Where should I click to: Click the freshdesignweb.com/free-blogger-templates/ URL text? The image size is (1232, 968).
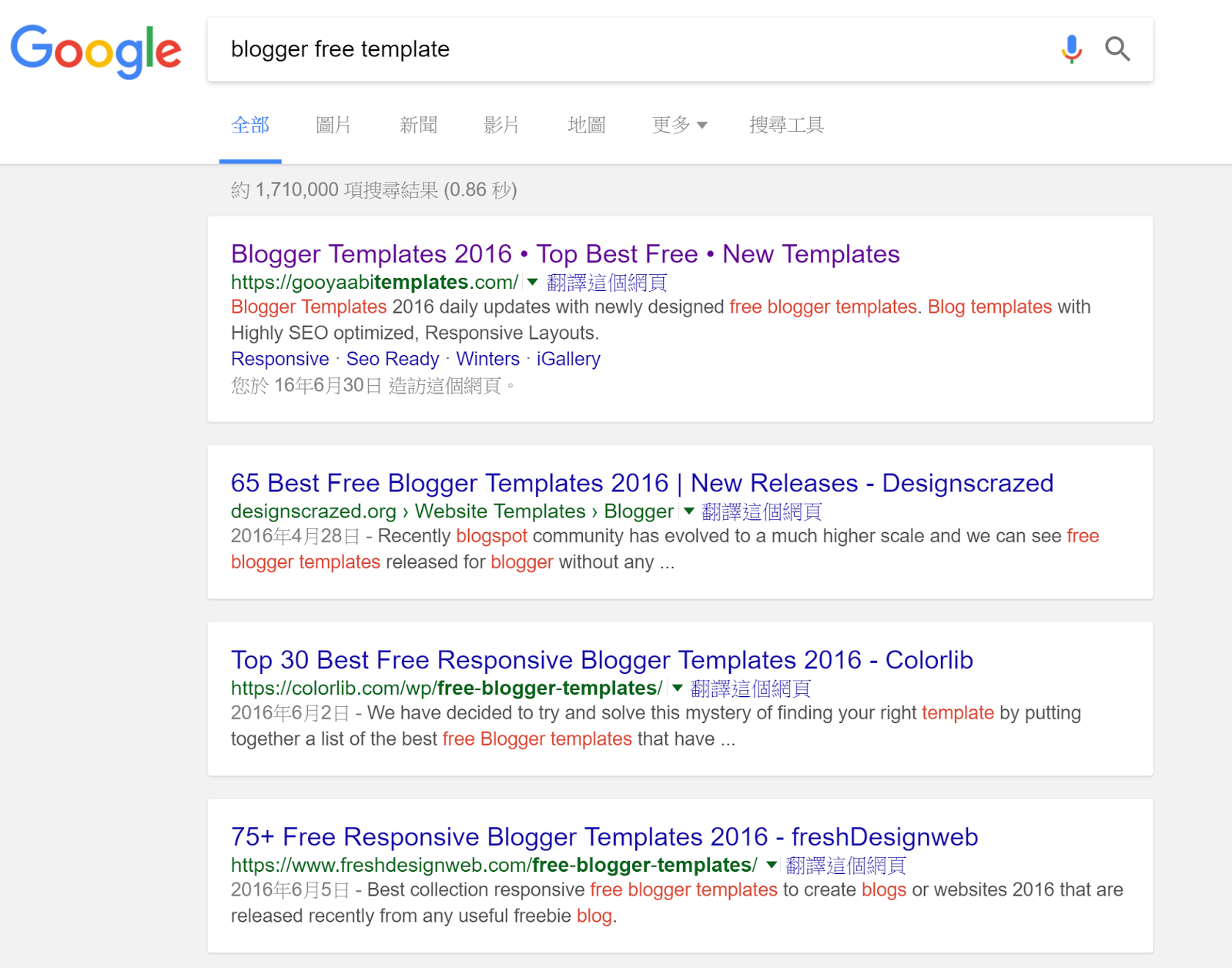coord(494,866)
